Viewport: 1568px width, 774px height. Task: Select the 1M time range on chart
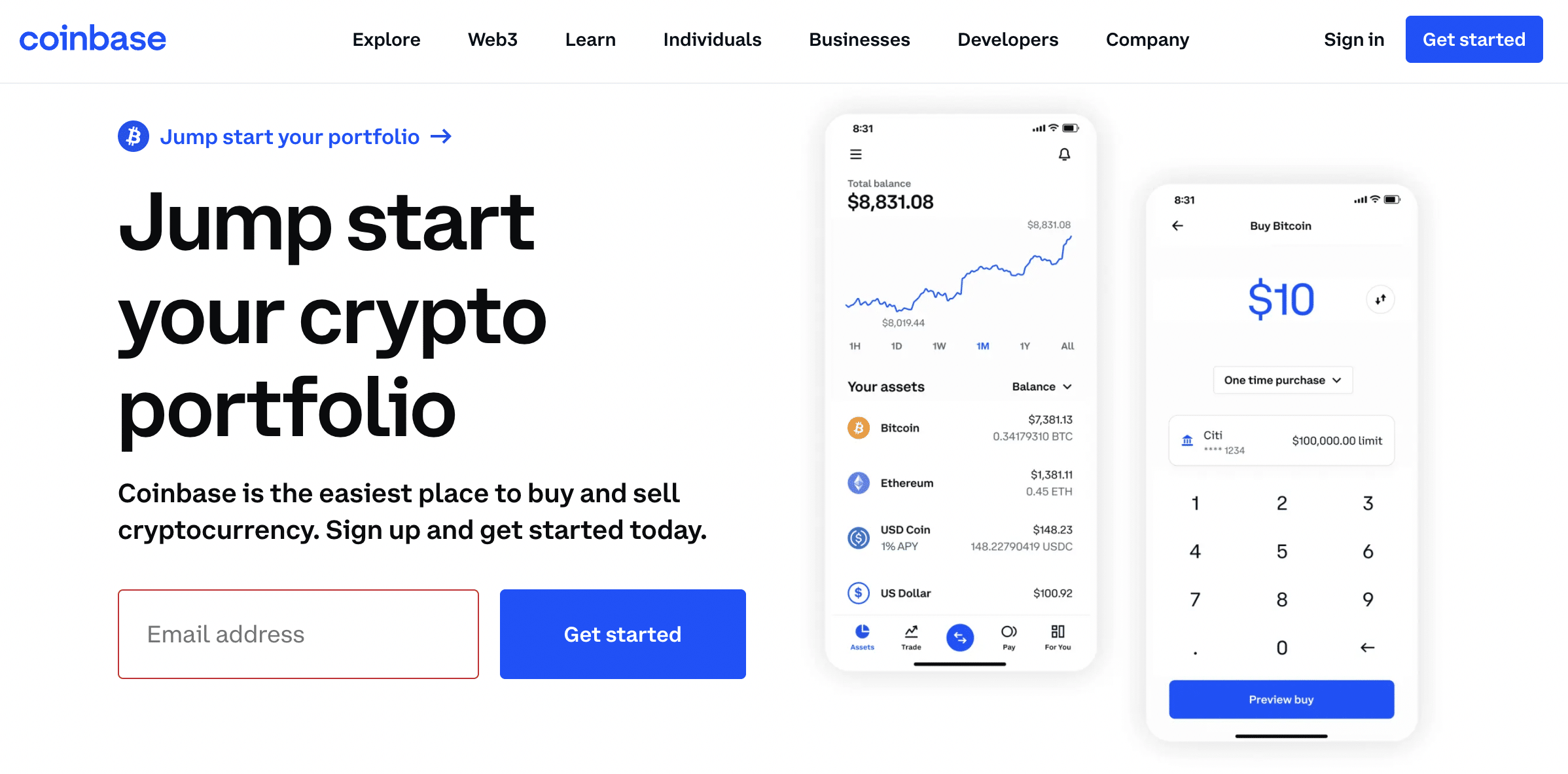981,348
